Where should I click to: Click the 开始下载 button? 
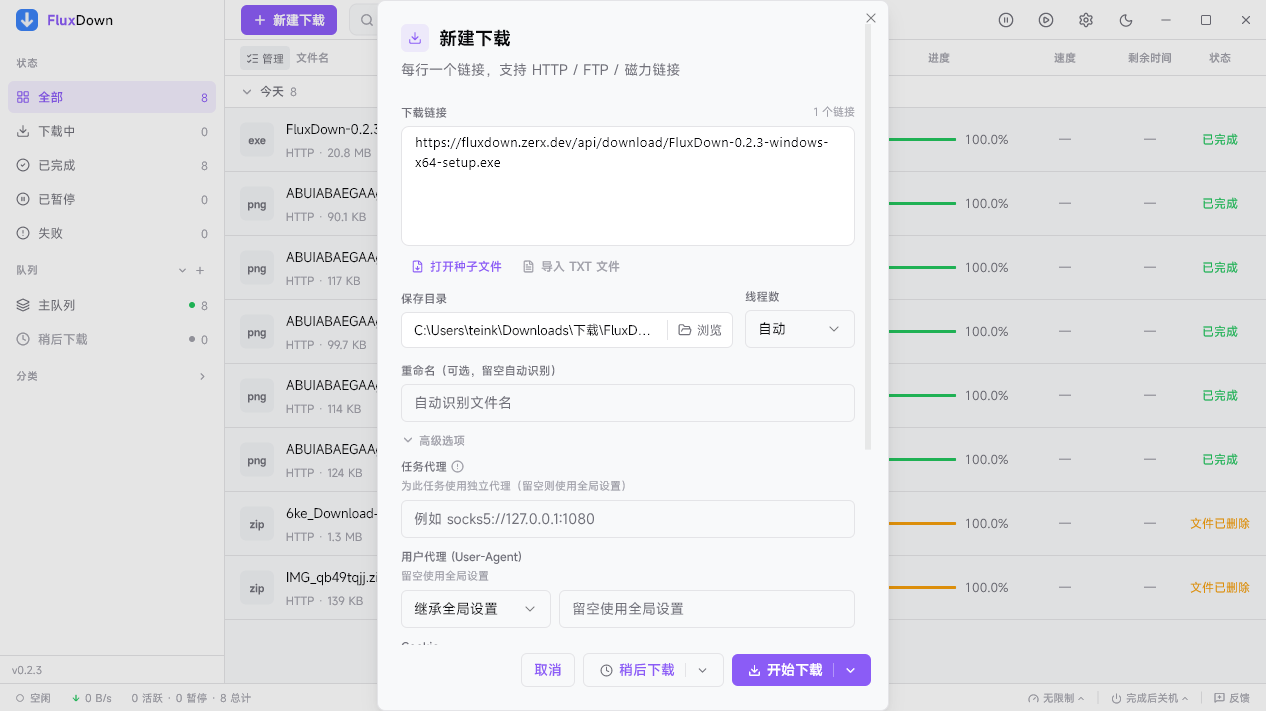783,670
